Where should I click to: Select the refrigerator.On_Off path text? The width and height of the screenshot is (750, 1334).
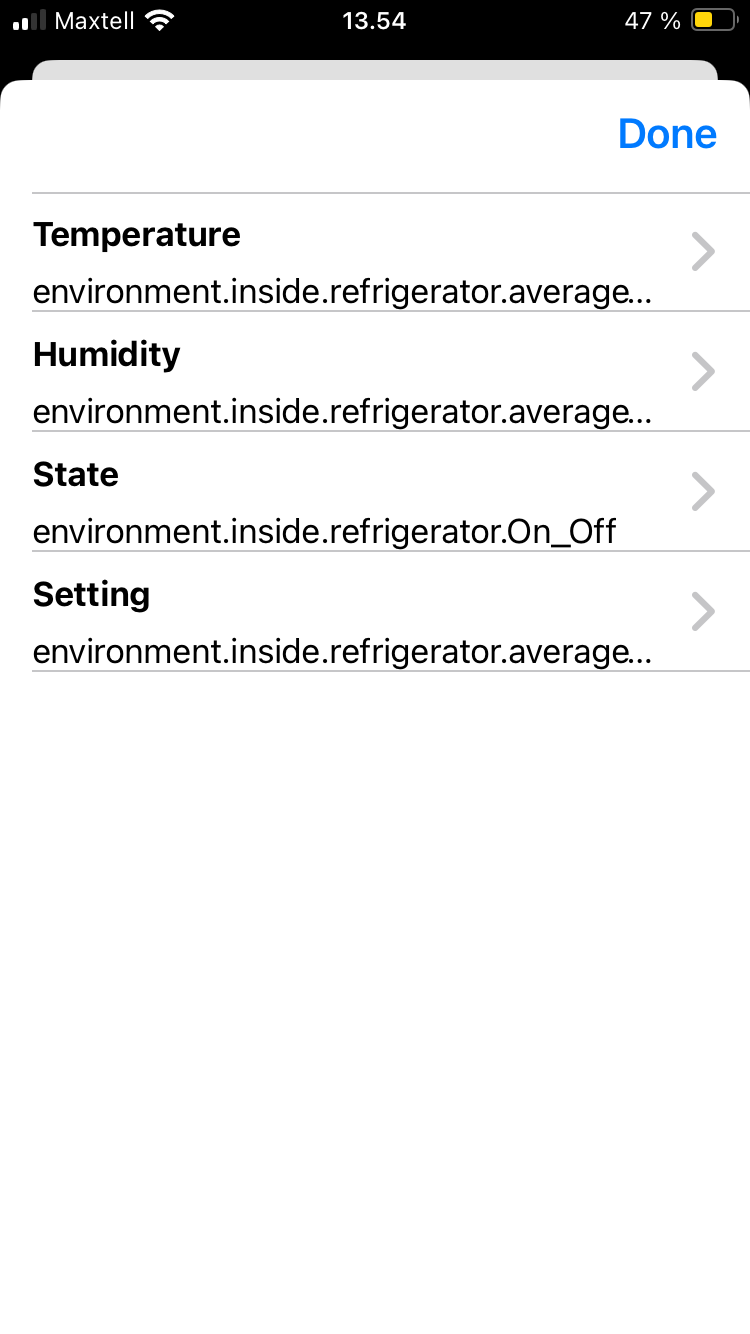tap(325, 532)
